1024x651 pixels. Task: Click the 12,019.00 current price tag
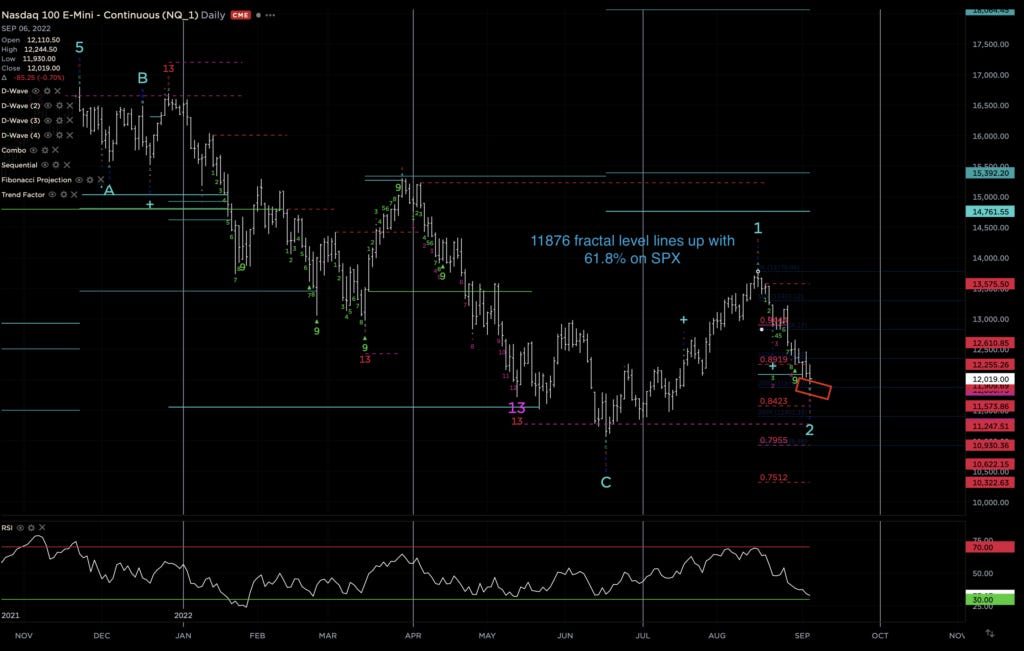[x=990, y=379]
